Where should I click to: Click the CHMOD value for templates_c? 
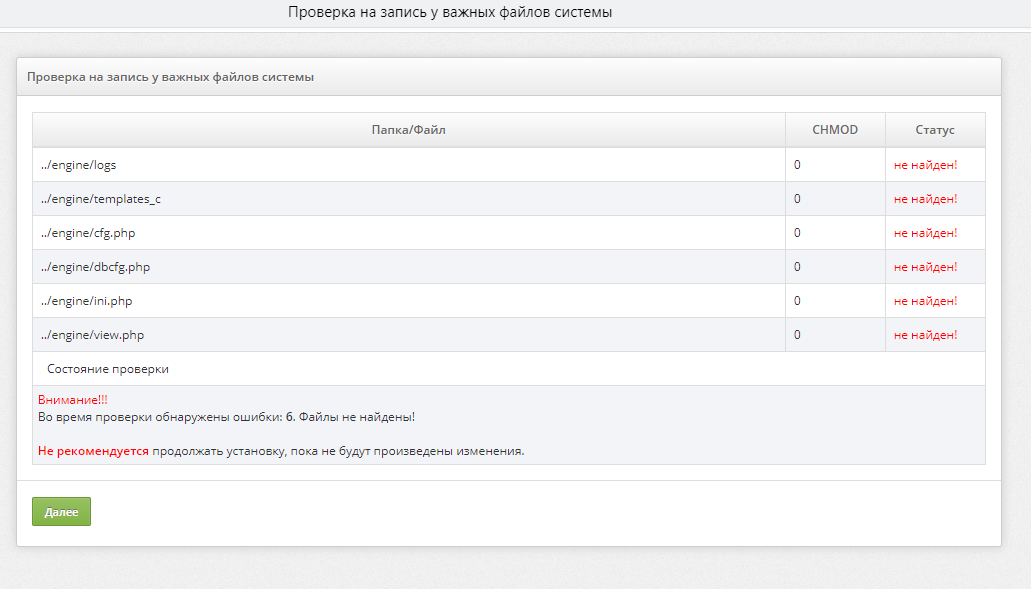(797, 199)
